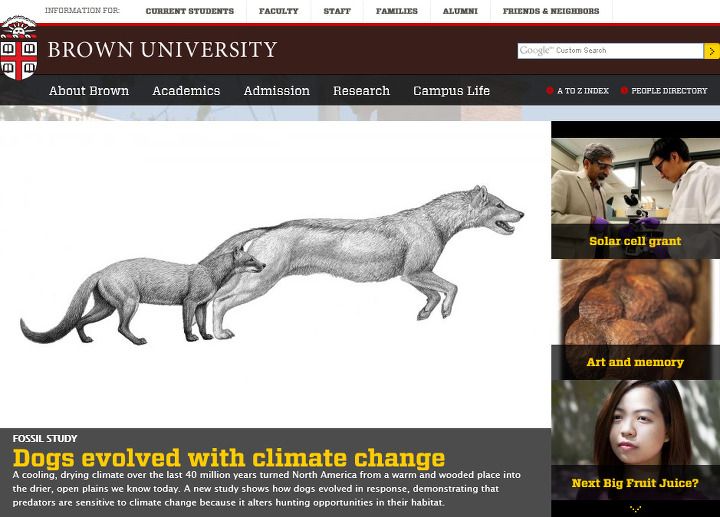Click the Art and memory caption
Screen dimensions: 720x517
(x=636, y=362)
